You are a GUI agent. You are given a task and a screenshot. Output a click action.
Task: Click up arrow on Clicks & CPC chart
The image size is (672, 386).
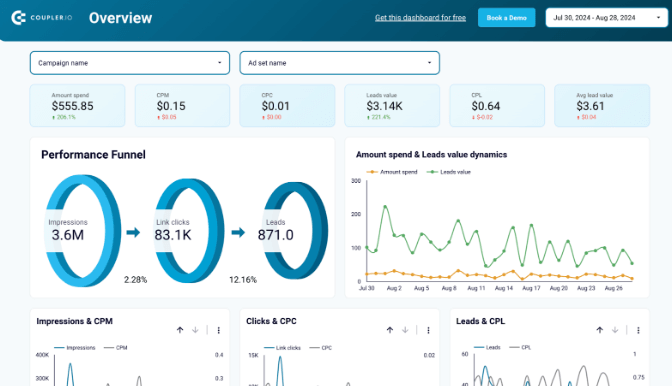(390, 330)
